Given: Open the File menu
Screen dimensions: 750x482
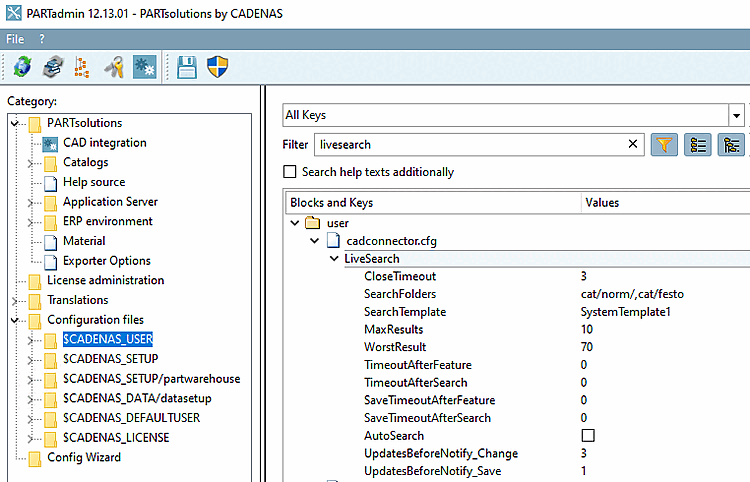Looking at the screenshot, I should 15,39.
